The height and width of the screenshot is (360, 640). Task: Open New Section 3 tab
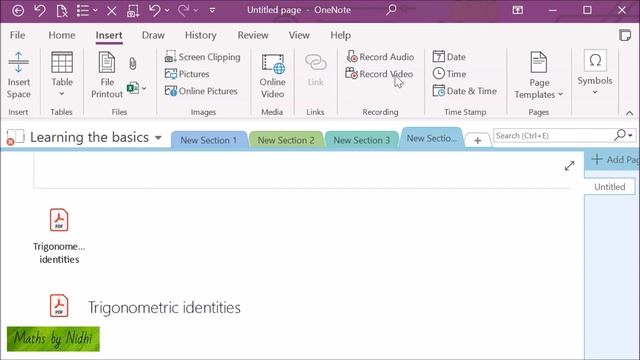(x=362, y=140)
